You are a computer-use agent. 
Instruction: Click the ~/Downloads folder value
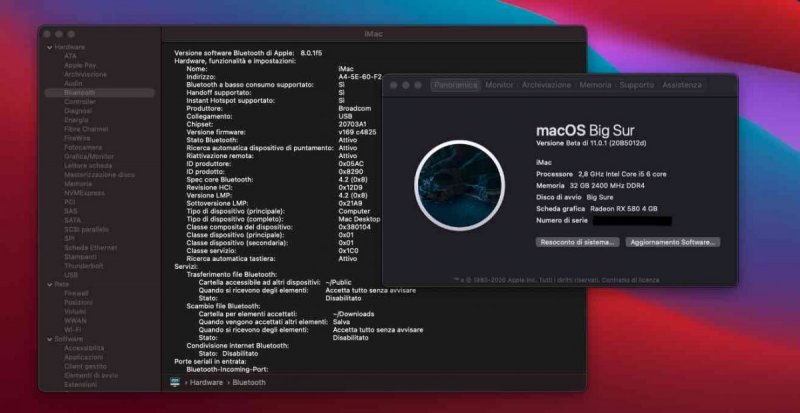353,314
